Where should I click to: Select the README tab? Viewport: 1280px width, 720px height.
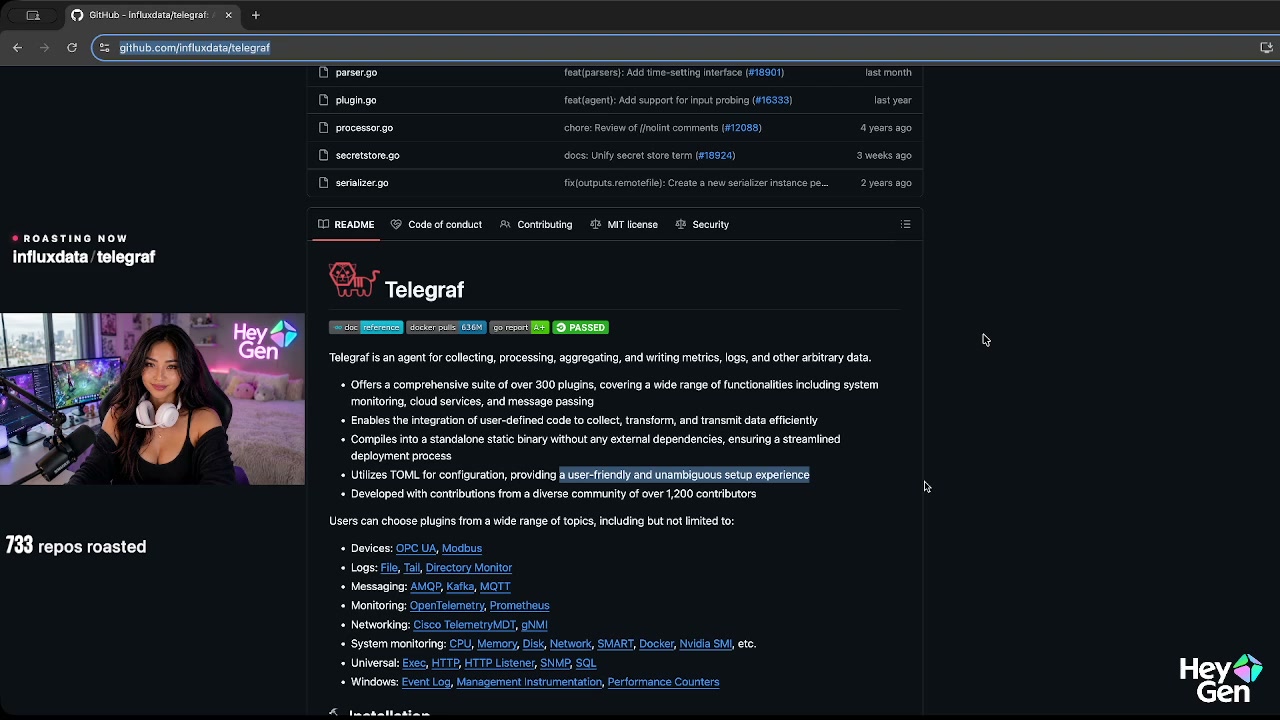[x=346, y=224]
